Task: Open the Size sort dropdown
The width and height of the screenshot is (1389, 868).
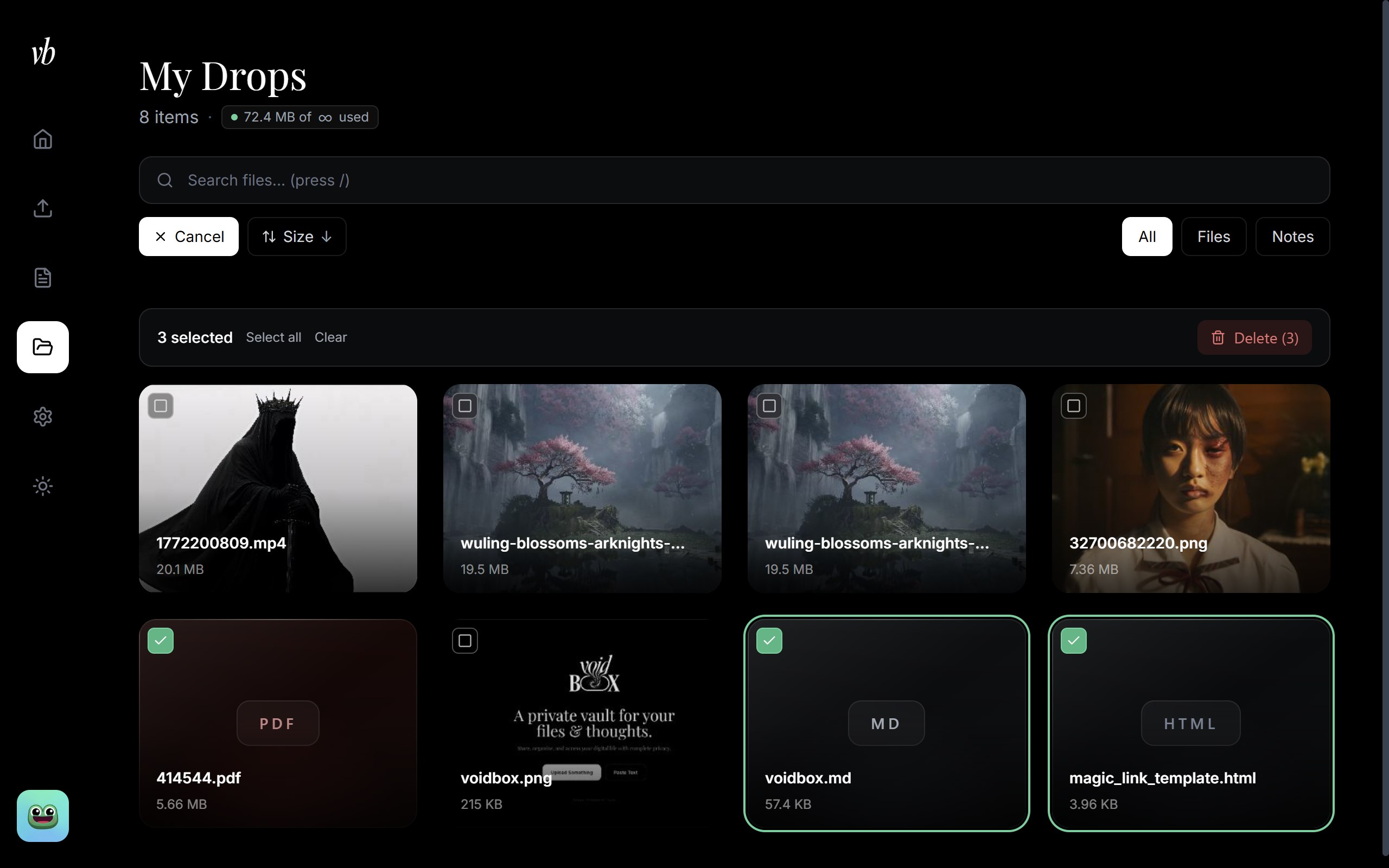Action: point(297,237)
